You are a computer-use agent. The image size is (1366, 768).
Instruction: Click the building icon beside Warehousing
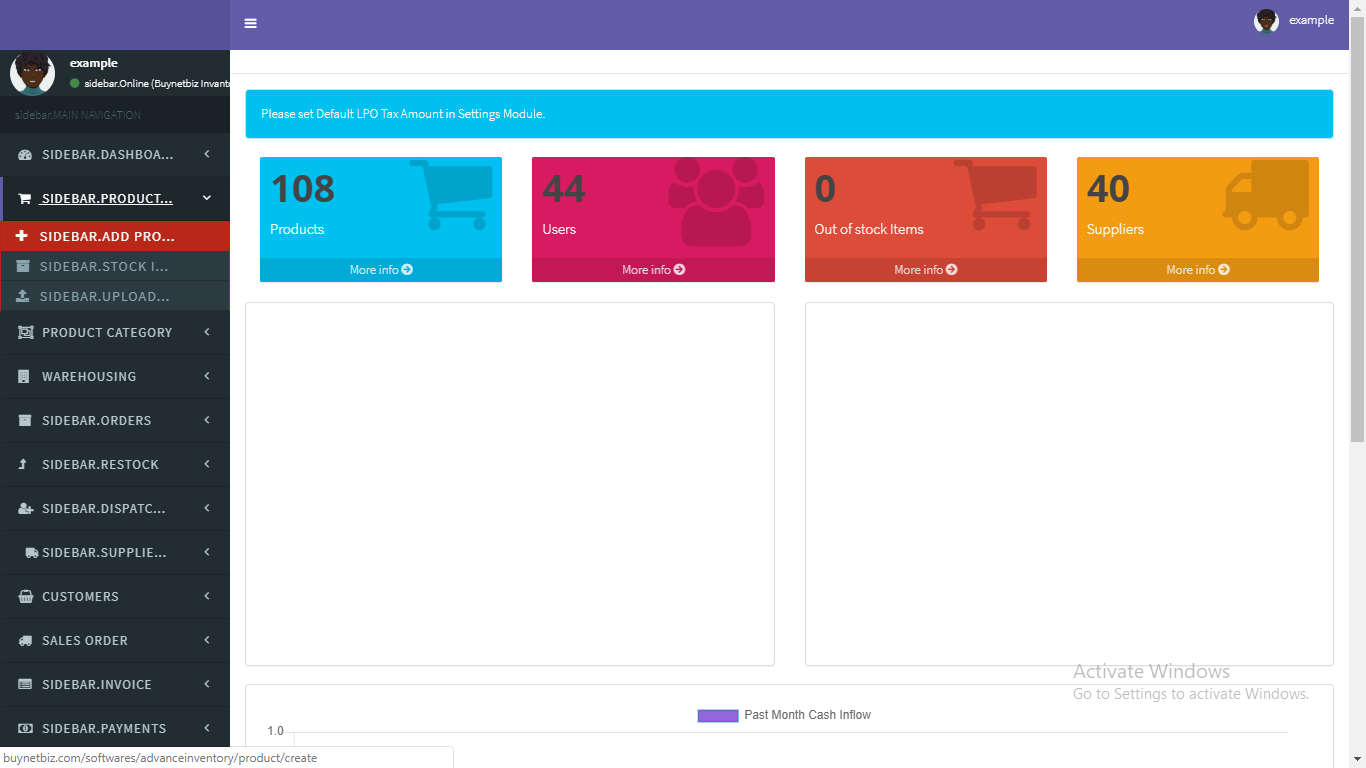point(25,377)
